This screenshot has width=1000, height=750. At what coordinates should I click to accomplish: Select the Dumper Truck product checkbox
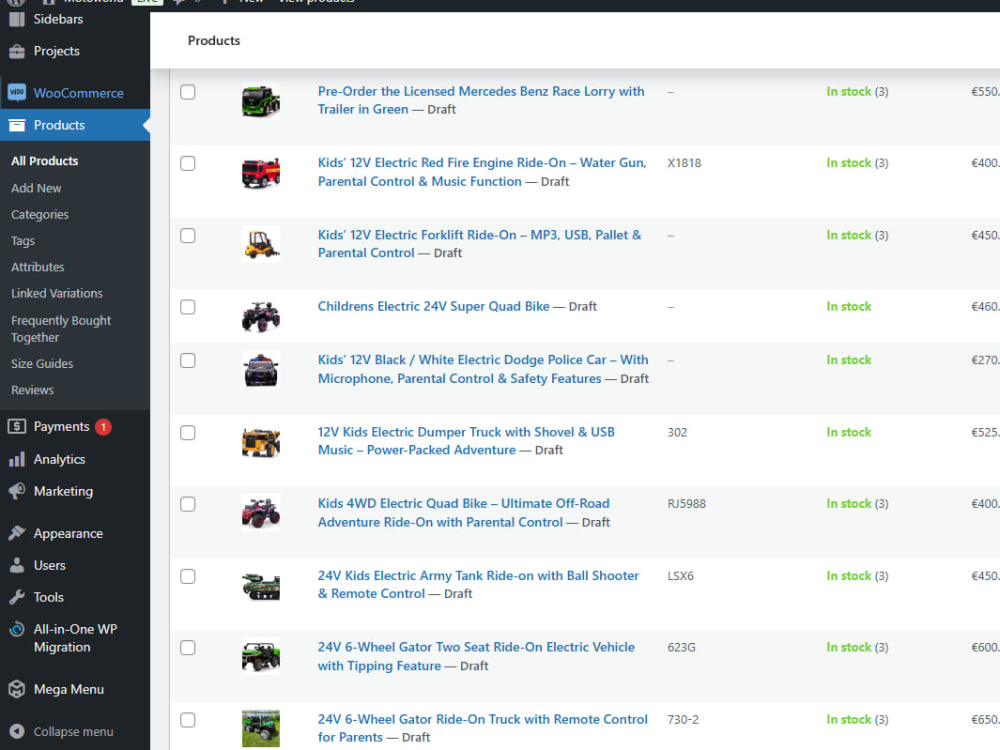coord(188,432)
